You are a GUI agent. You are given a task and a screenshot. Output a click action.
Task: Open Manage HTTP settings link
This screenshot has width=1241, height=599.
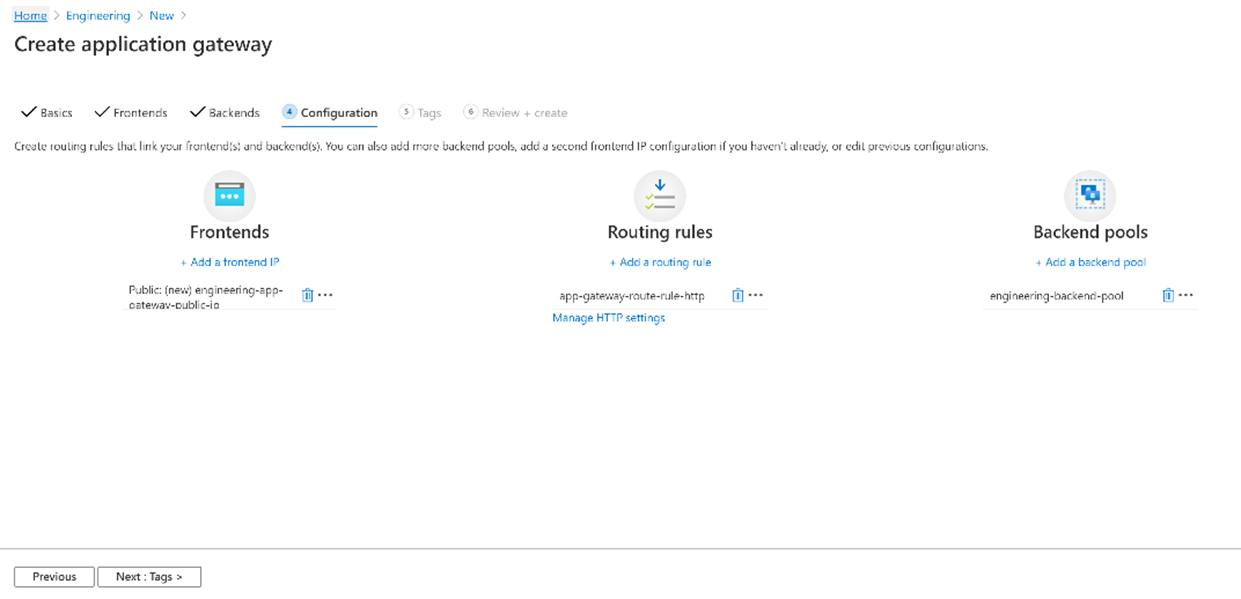click(608, 318)
